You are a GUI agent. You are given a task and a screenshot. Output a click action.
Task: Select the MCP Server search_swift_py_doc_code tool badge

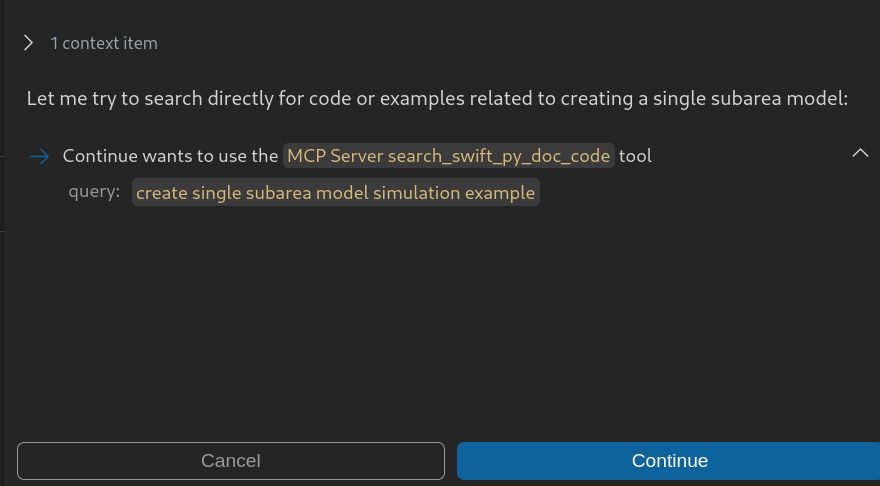coord(448,156)
